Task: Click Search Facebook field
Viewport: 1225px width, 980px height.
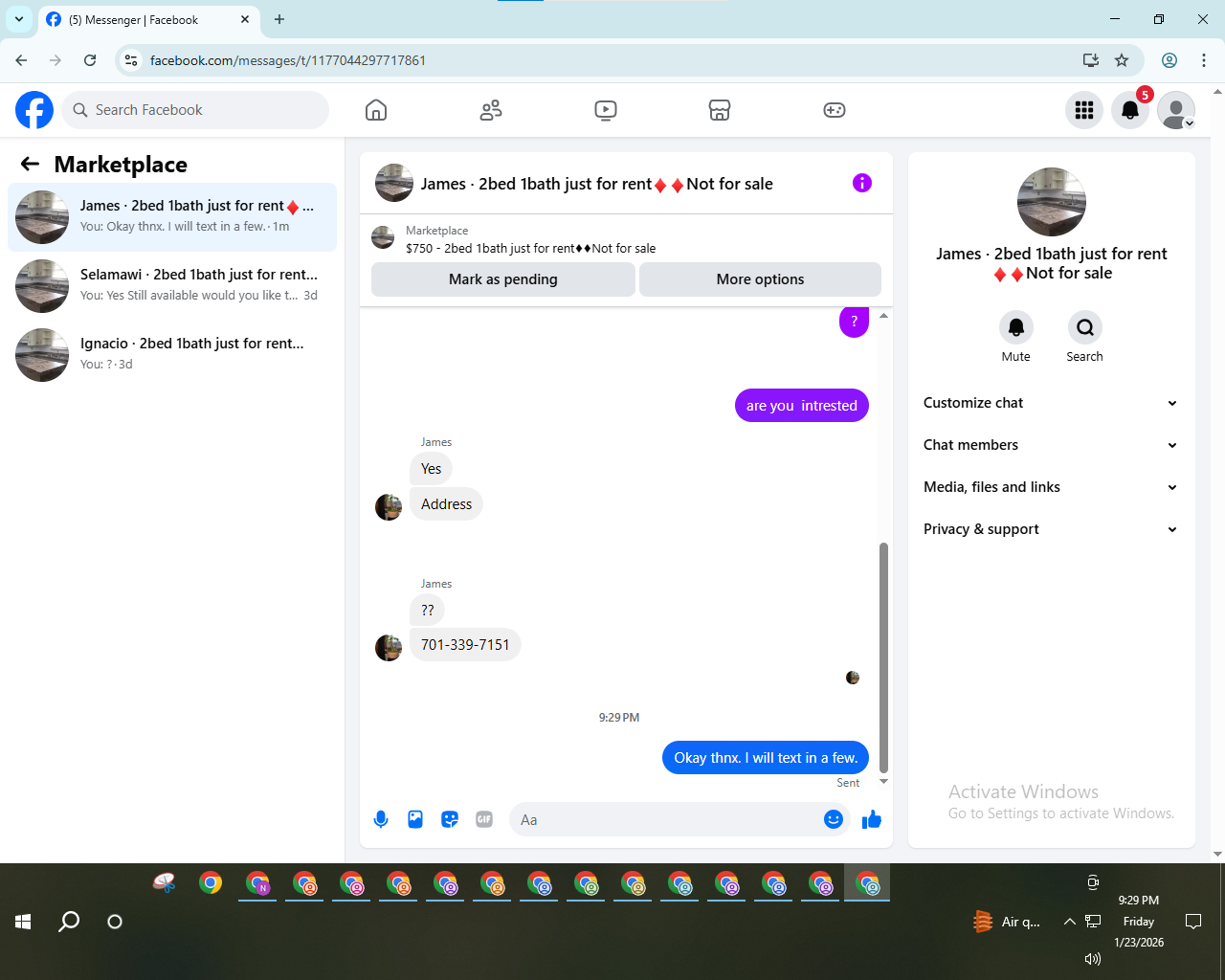Action: coord(195,110)
